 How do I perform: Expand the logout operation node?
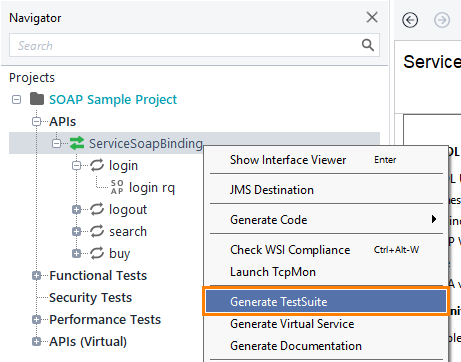76,209
